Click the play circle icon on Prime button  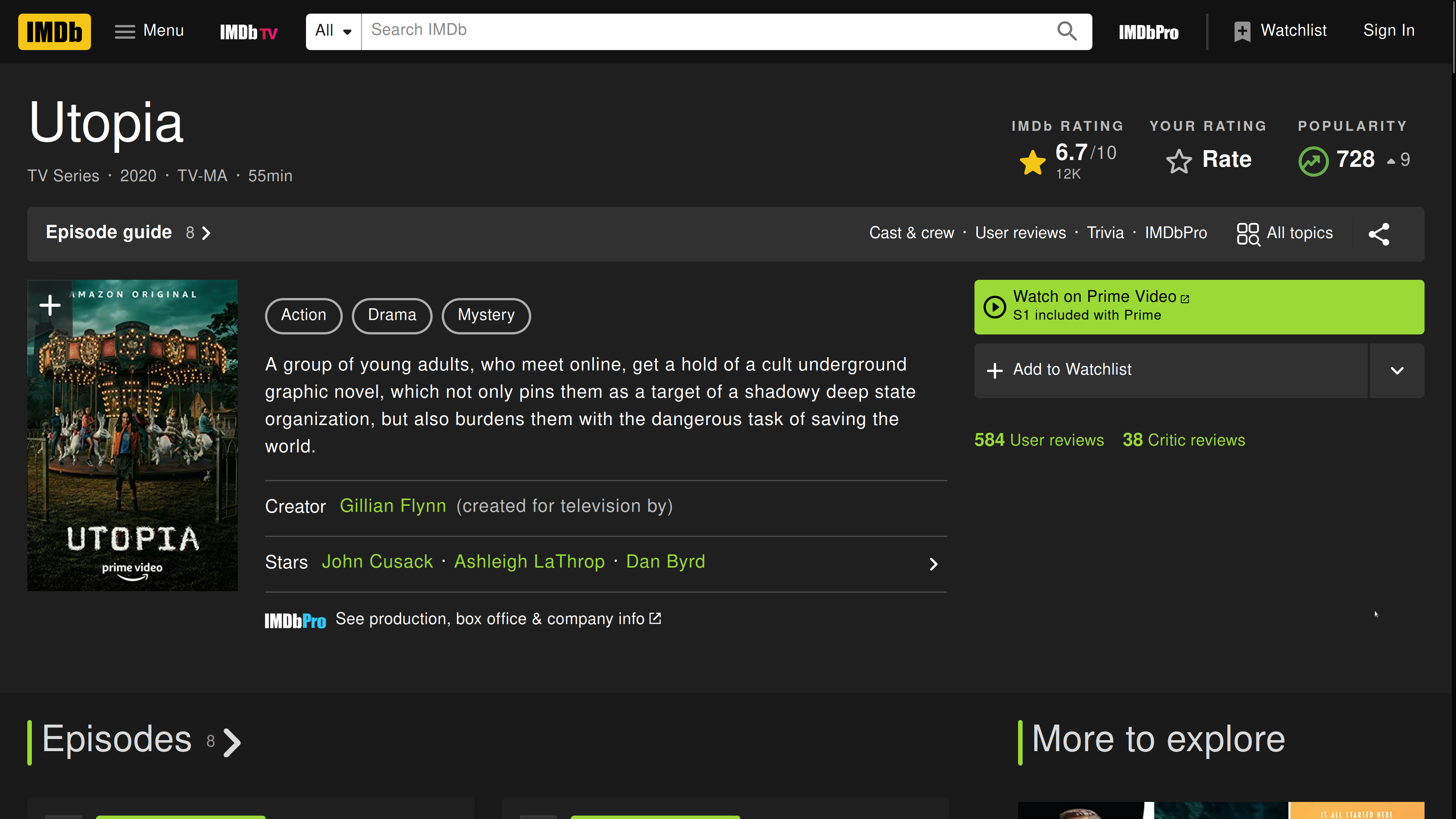(x=994, y=307)
